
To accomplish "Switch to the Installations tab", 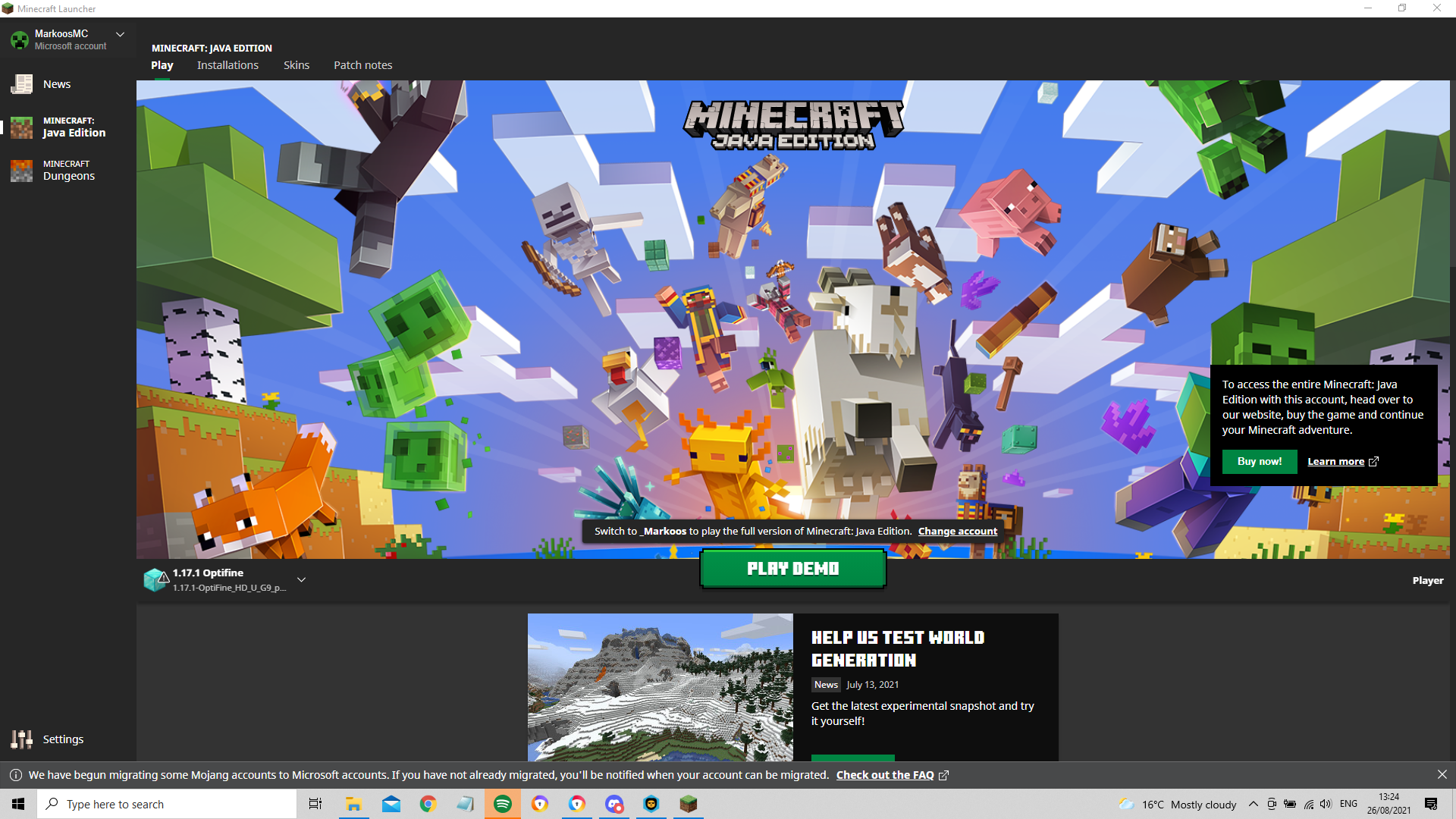I will [227, 65].
